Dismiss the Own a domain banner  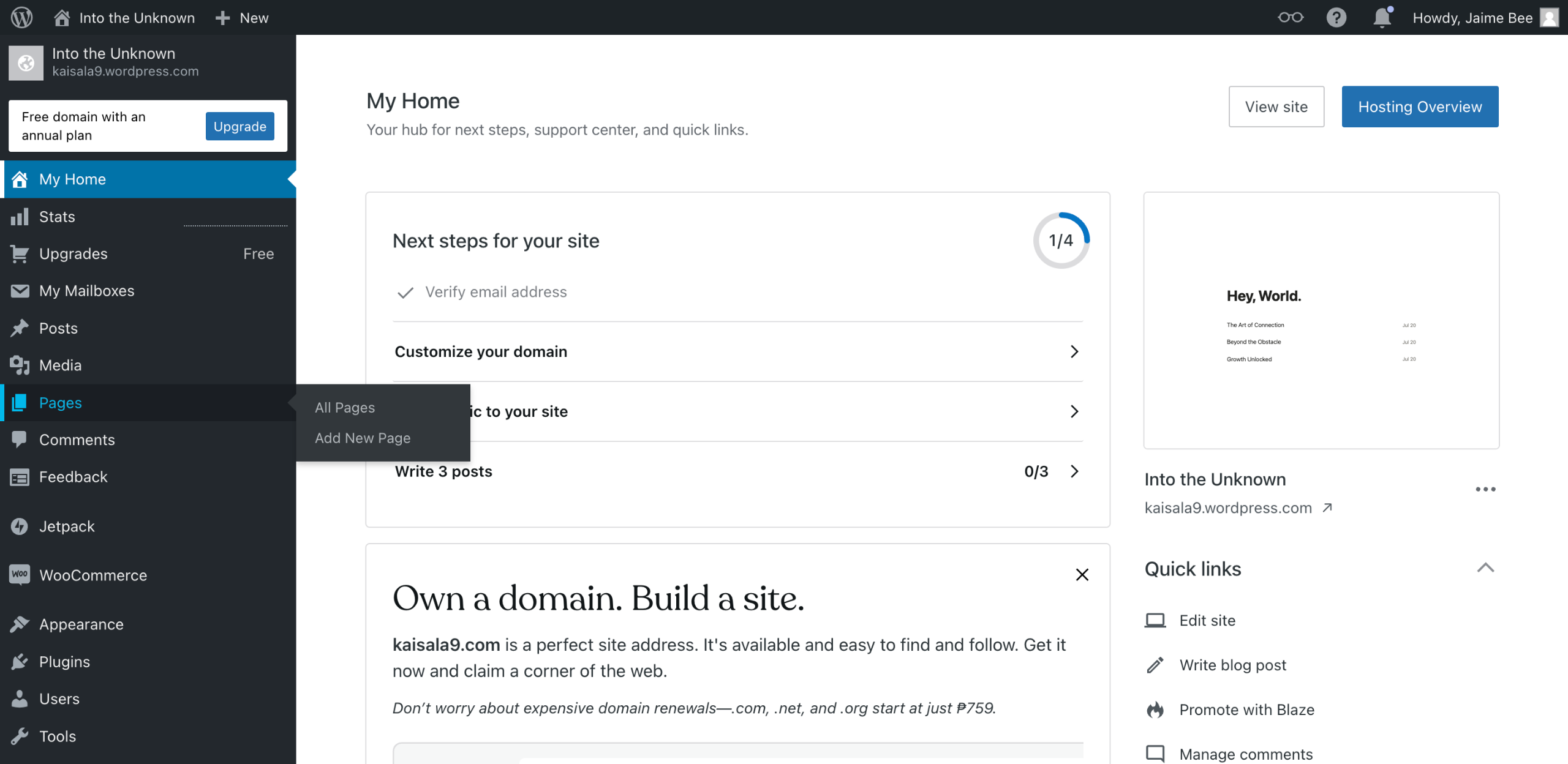click(x=1082, y=575)
